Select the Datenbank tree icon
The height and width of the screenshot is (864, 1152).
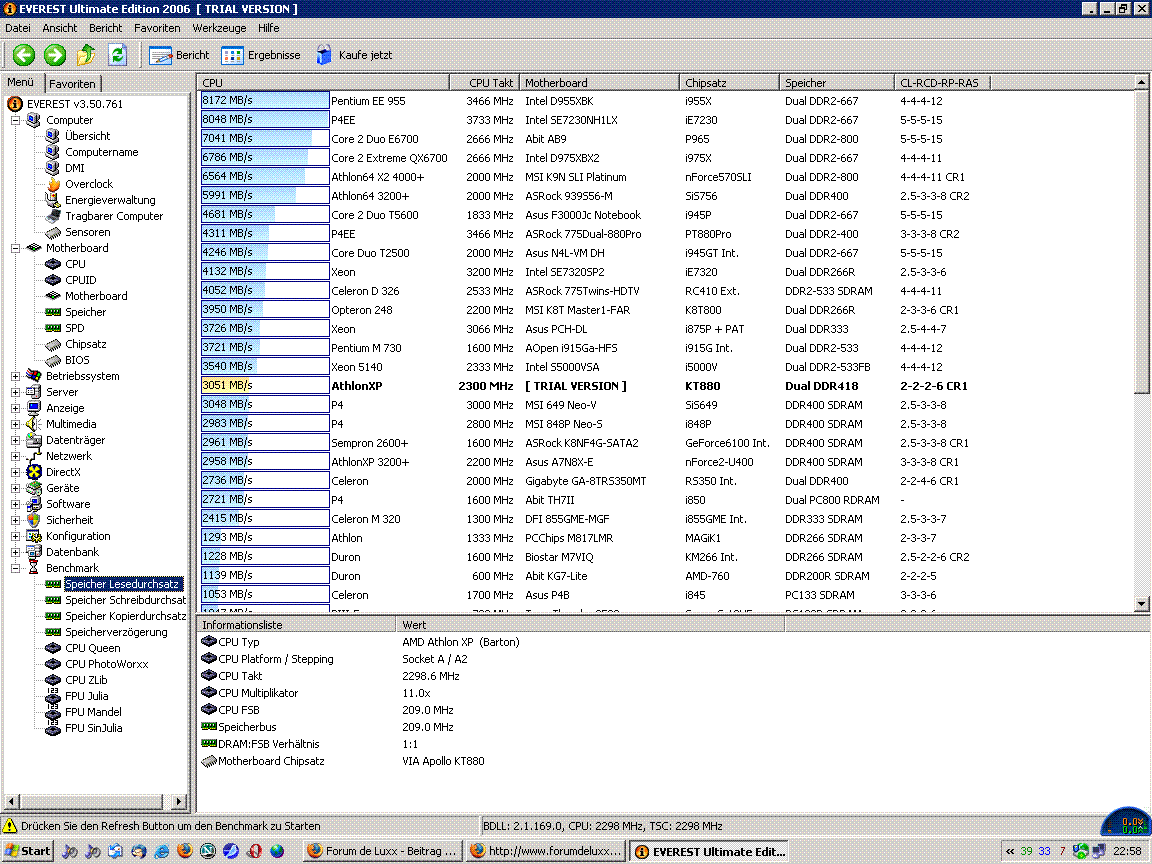(x=34, y=552)
